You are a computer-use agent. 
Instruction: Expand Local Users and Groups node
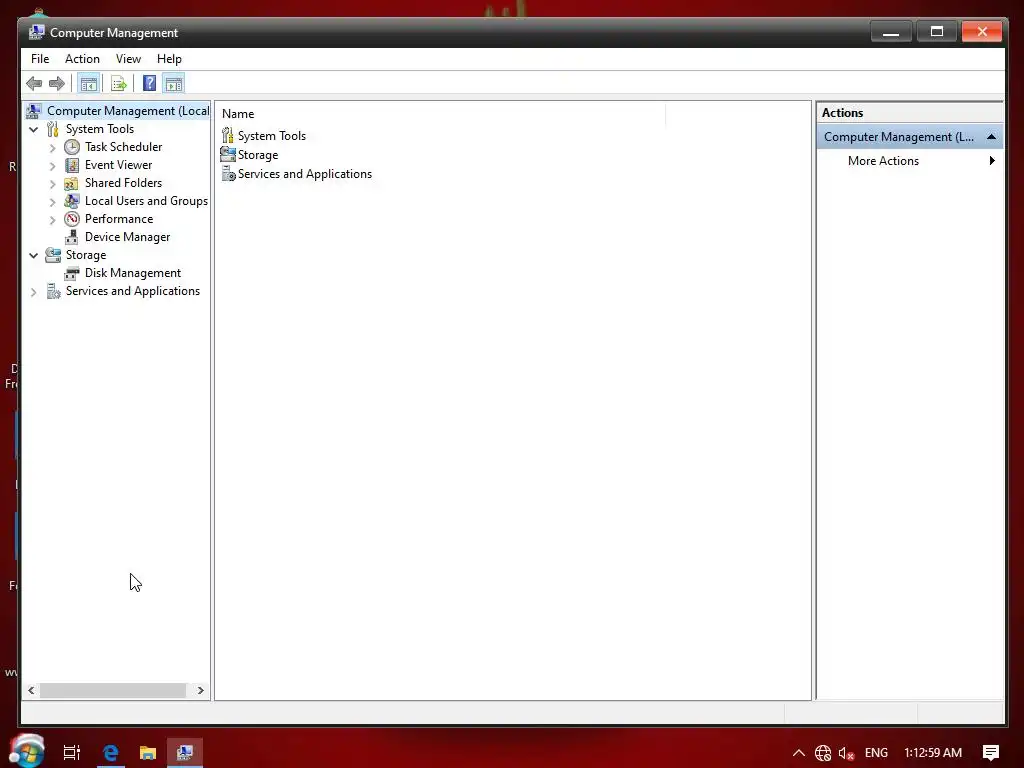pyautogui.click(x=53, y=202)
